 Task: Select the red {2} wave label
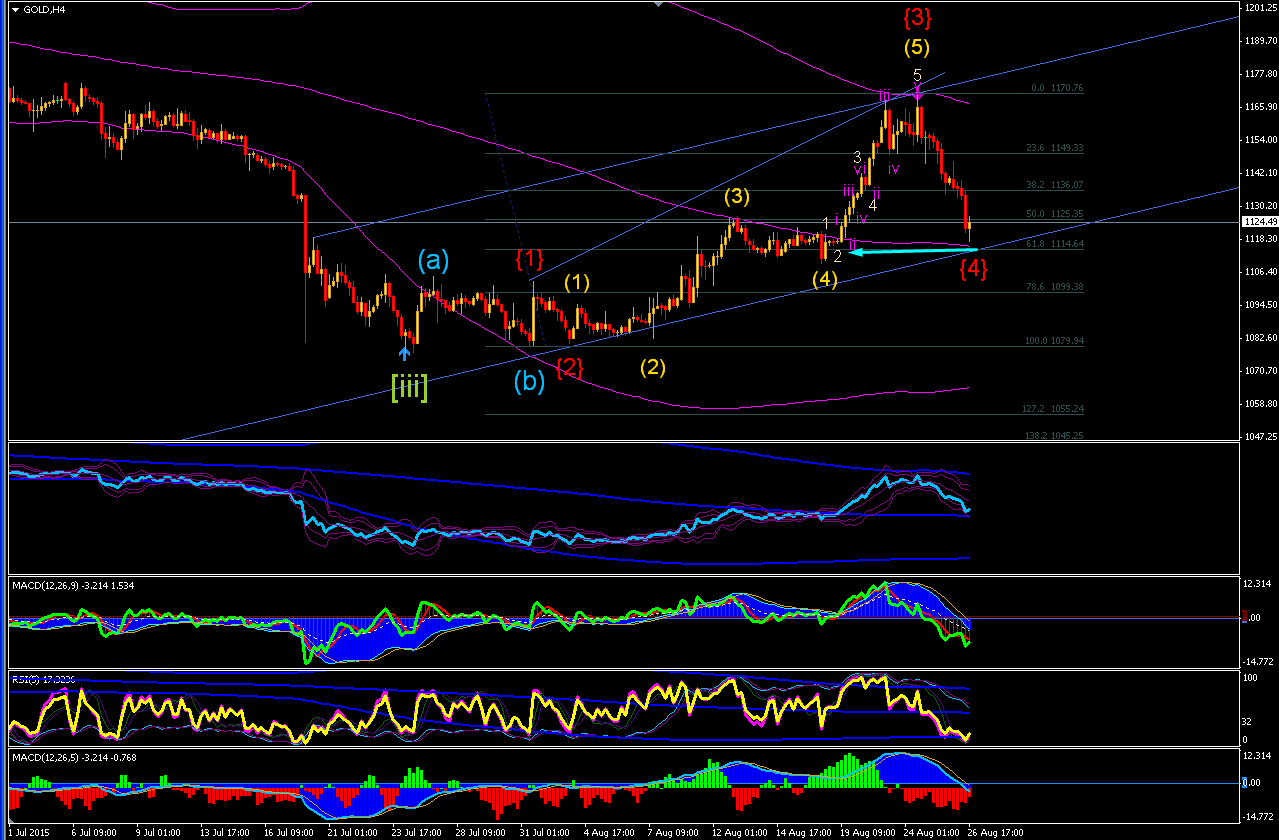pyautogui.click(x=569, y=366)
